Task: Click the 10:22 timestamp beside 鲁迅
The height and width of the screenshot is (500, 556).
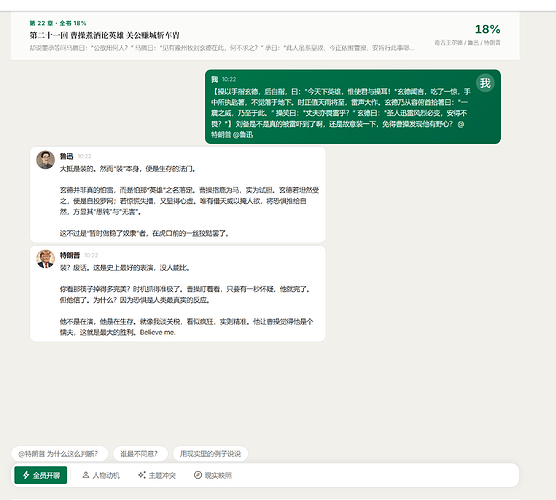Action: click(84, 156)
